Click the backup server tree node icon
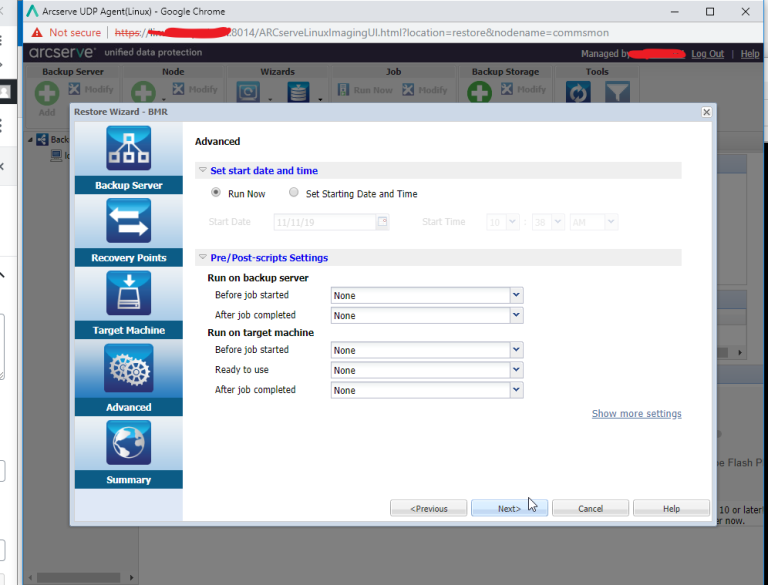This screenshot has height=585, width=768. pyautogui.click(x=43, y=140)
